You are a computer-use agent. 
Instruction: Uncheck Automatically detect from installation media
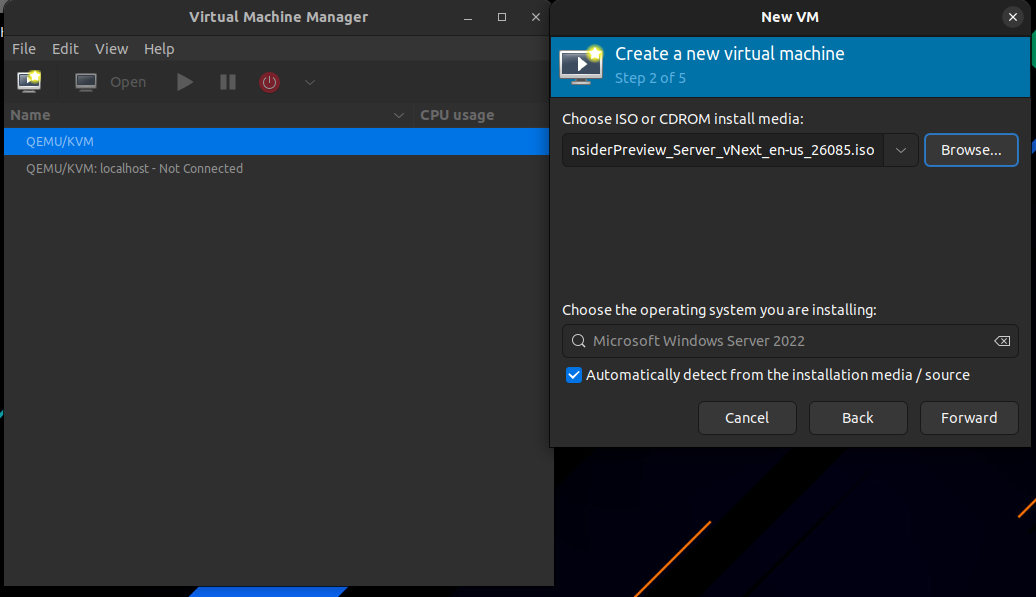574,375
